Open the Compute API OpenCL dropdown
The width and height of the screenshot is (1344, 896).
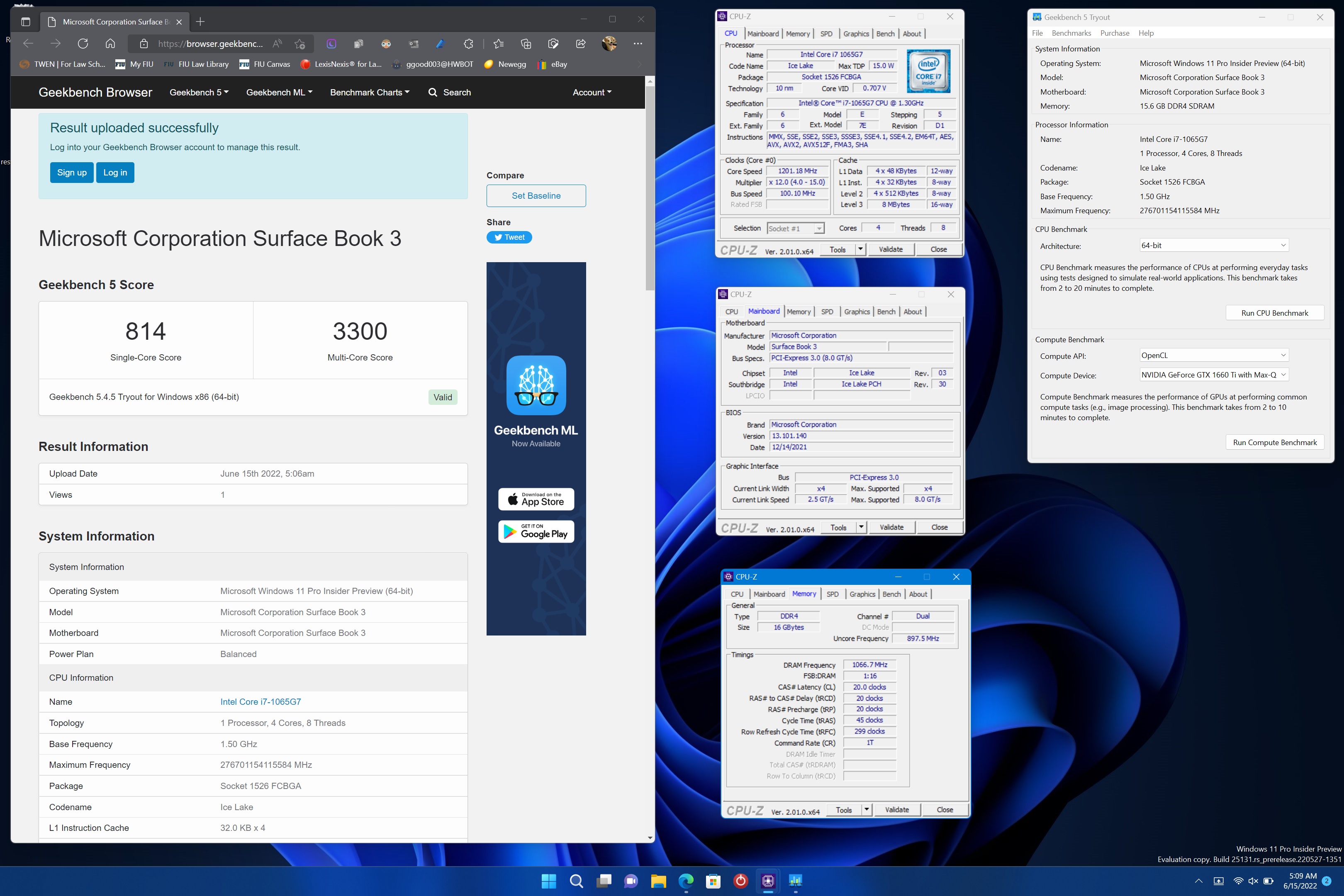tap(1214, 355)
